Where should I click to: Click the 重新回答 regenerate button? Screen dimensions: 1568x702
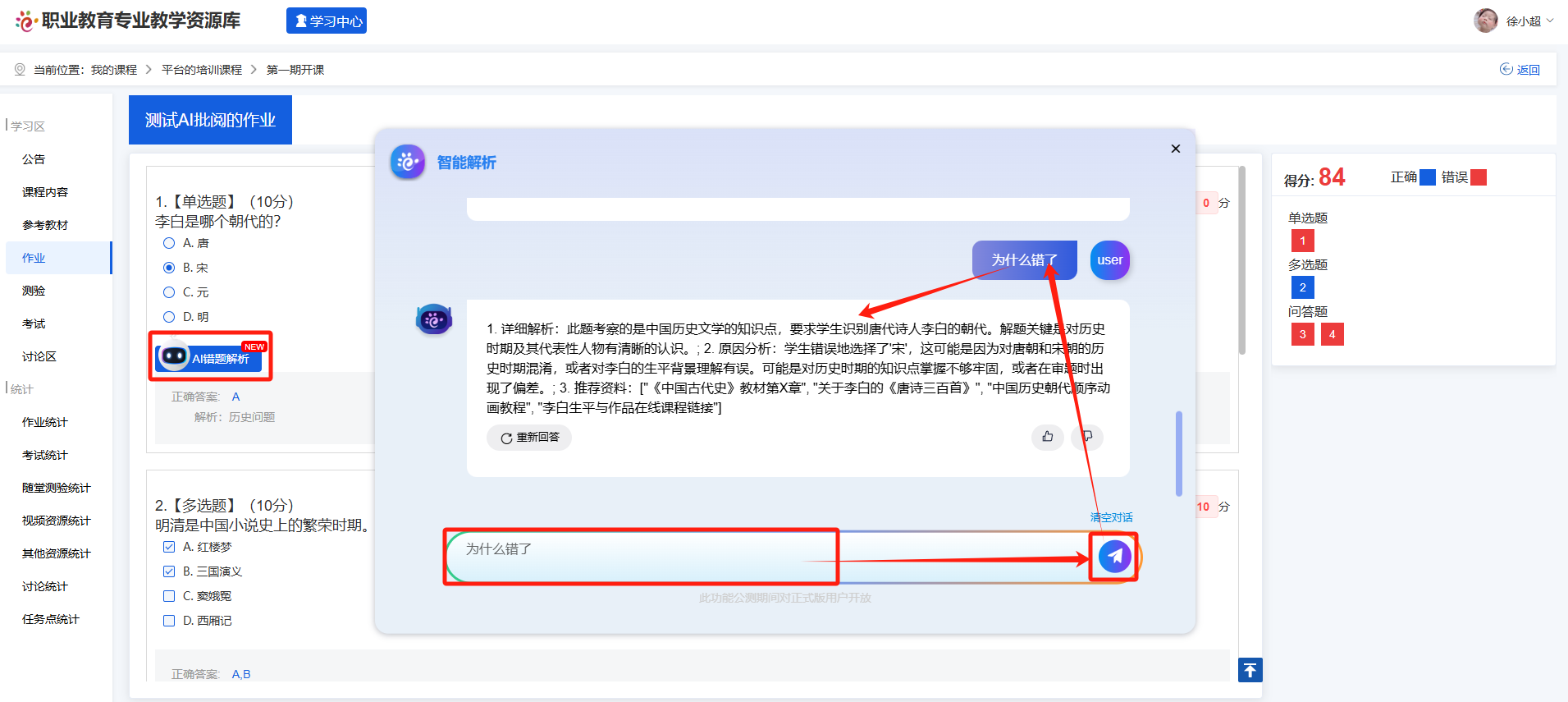tap(529, 438)
